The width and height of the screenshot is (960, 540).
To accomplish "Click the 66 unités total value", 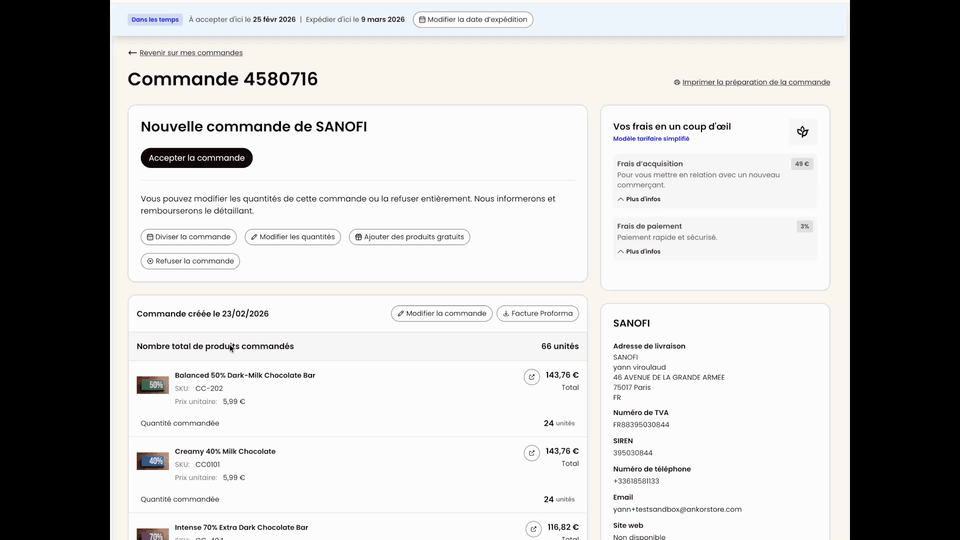I will (560, 347).
